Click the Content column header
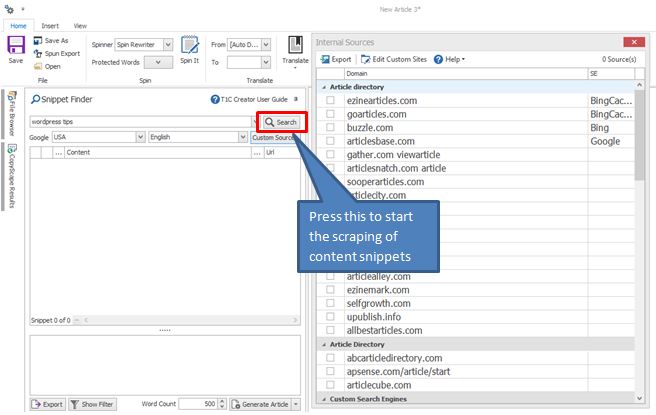This screenshot has height=415, width=656. [x=158, y=152]
